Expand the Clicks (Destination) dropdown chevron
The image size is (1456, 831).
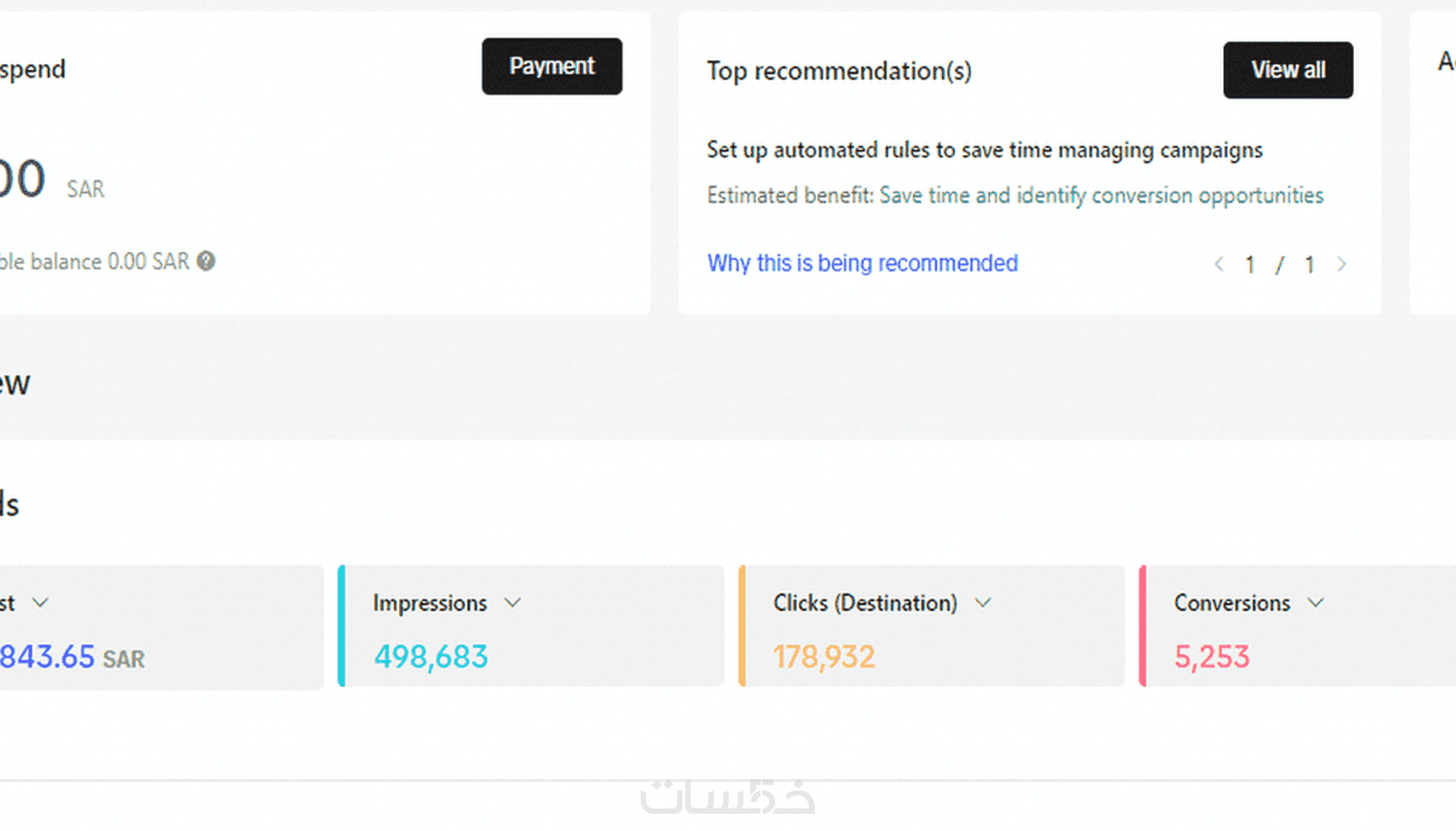click(982, 603)
